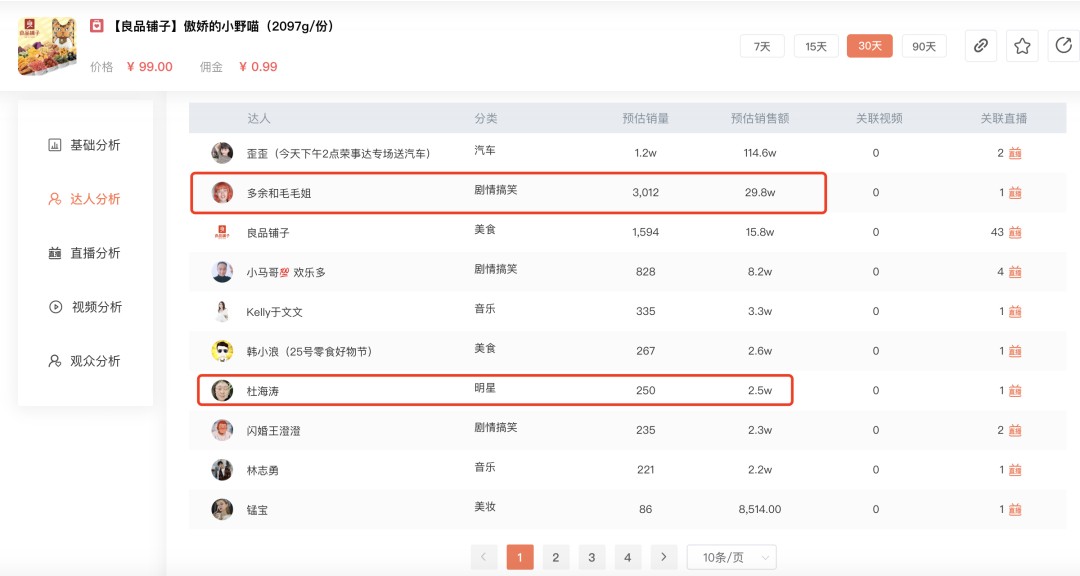Select the 90天 time range

[x=924, y=46]
